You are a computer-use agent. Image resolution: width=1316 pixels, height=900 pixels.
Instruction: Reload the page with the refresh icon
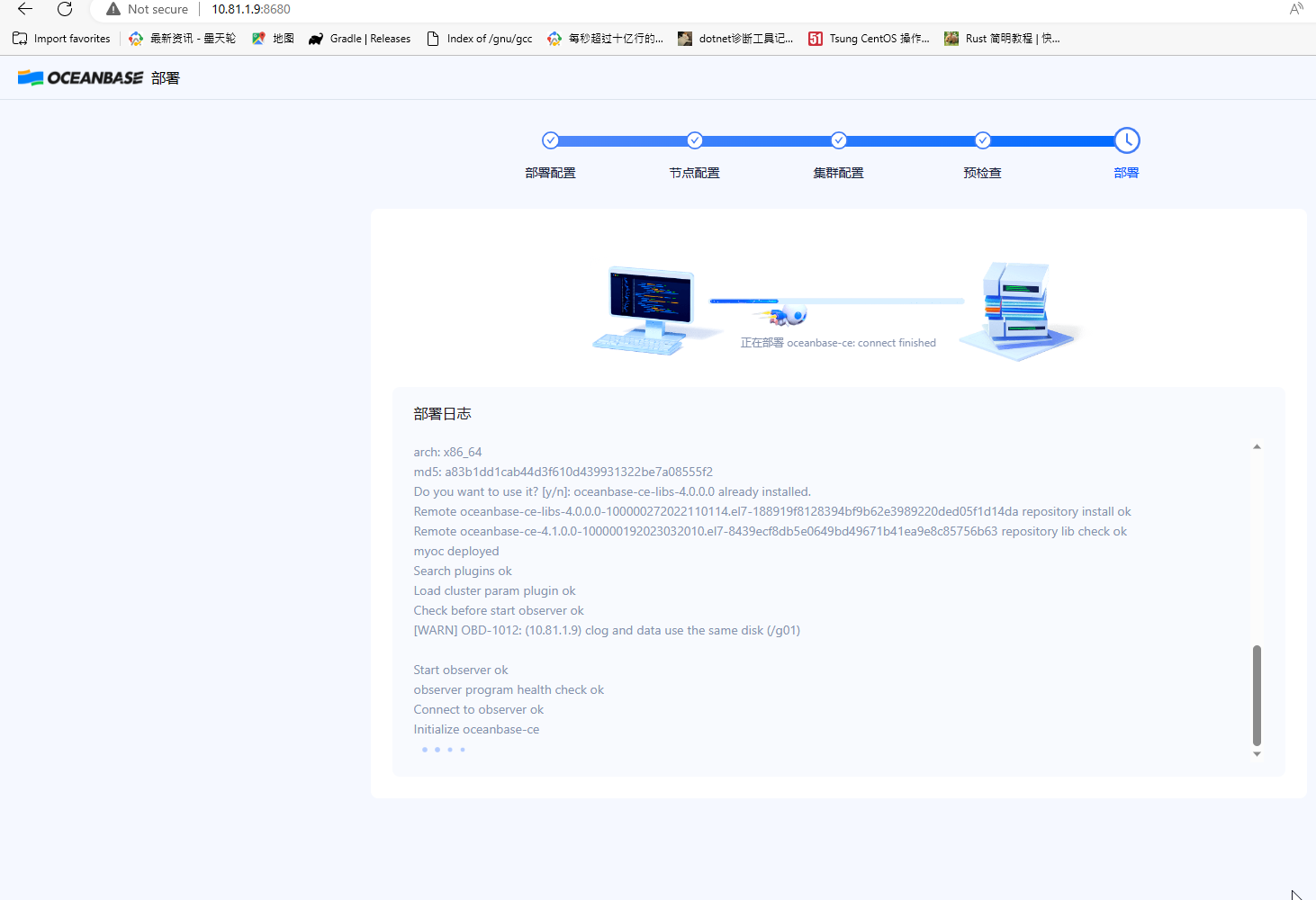pyautogui.click(x=65, y=9)
